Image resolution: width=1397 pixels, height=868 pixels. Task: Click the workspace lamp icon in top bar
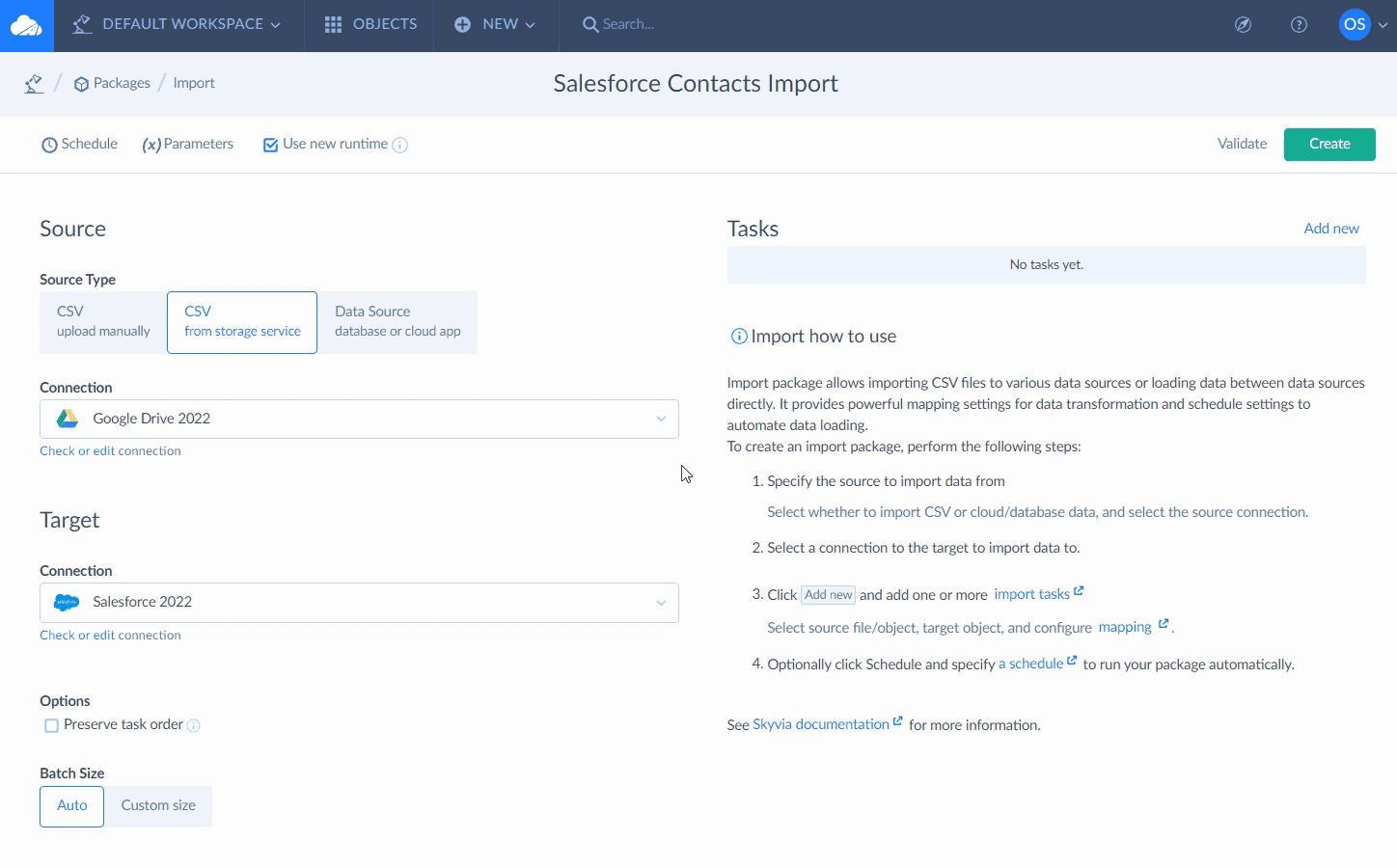82,24
